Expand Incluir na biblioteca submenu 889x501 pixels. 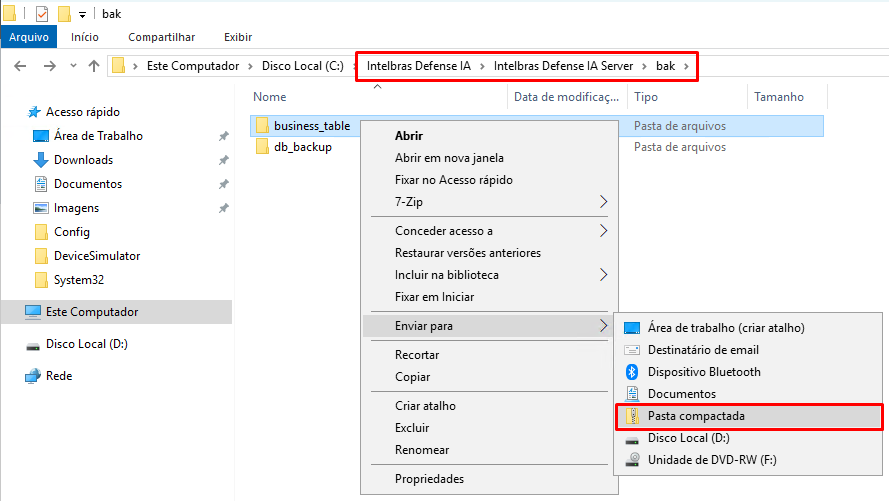(489, 275)
